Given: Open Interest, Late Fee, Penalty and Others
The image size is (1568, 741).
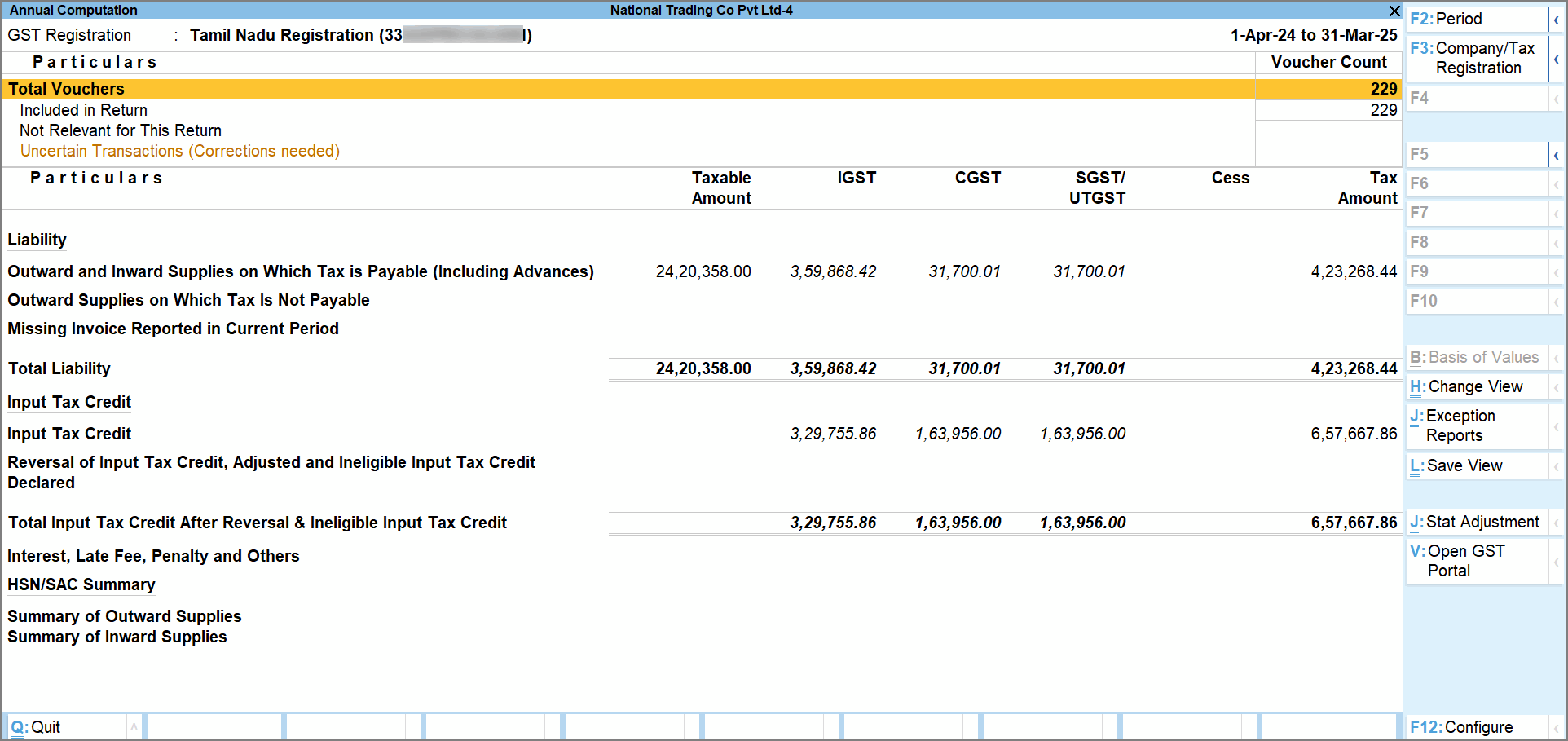Looking at the screenshot, I should (x=153, y=556).
